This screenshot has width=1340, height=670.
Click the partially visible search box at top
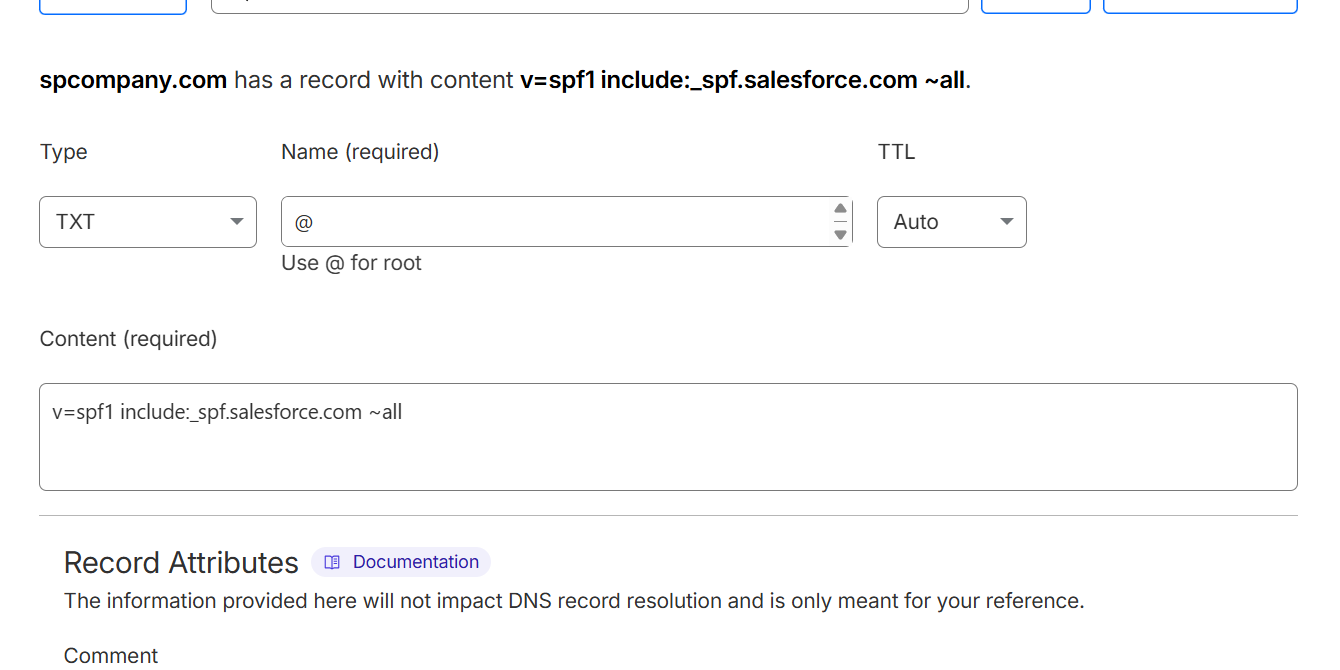pos(590,6)
